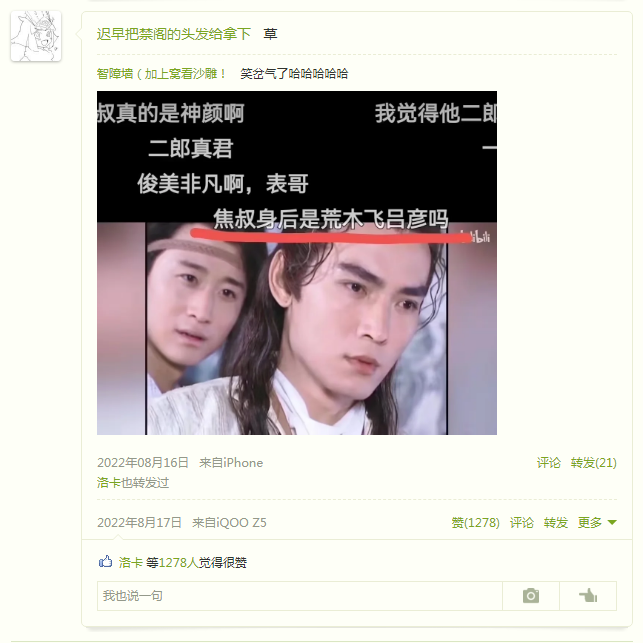Click 赞(1278) to like the post
This screenshot has width=643, height=643.
click(x=475, y=522)
